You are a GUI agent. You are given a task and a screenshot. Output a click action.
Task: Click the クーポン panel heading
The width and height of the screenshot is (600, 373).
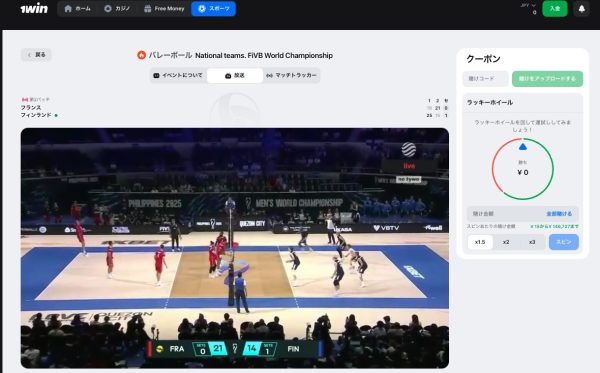pyautogui.click(x=483, y=59)
